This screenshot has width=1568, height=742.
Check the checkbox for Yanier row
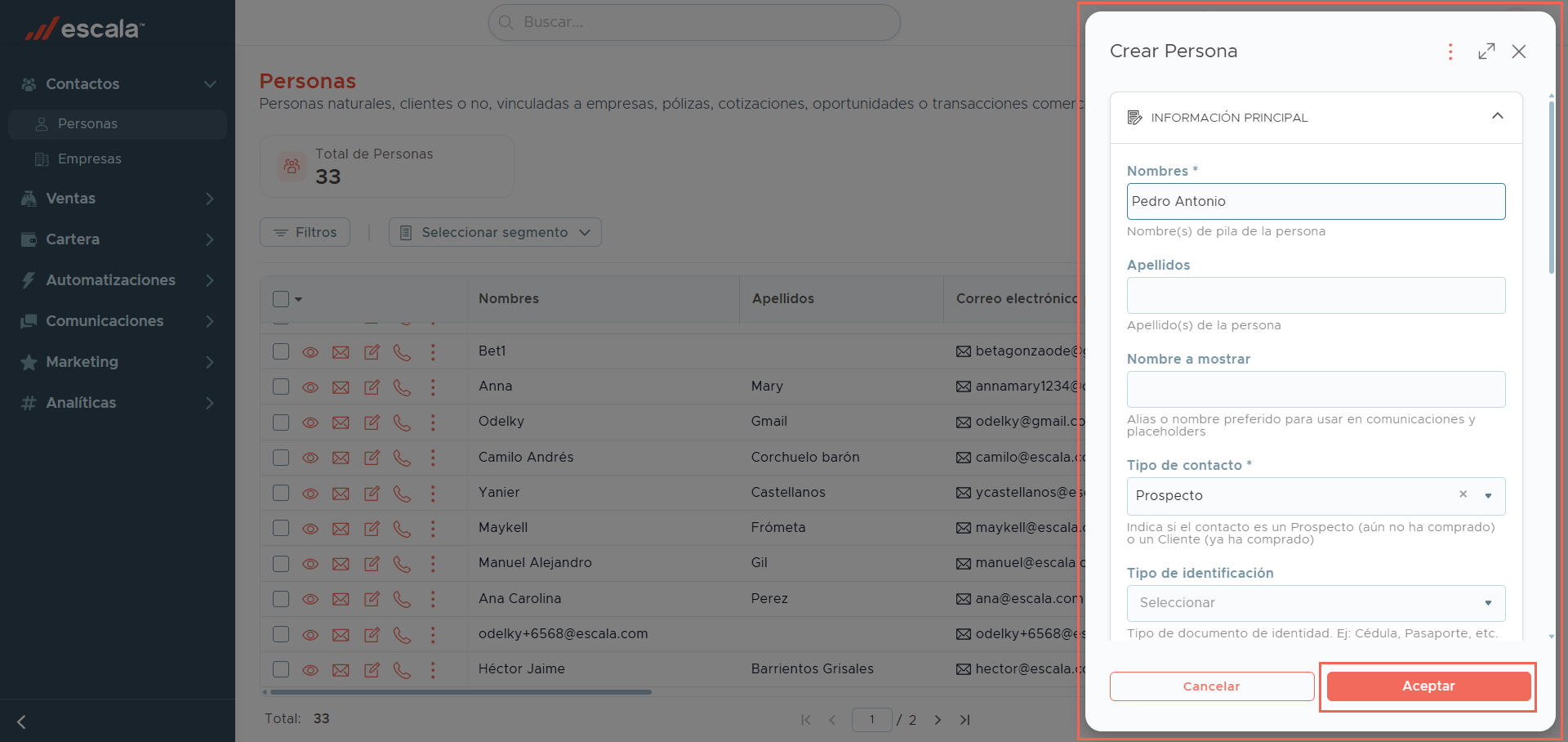pos(281,493)
